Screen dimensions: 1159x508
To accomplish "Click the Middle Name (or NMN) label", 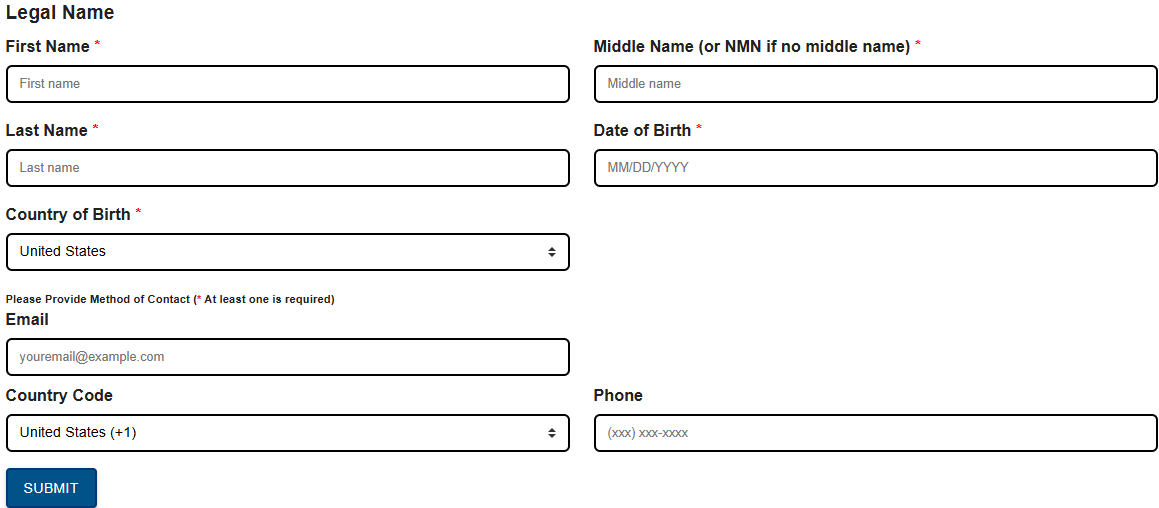I will (x=752, y=46).
